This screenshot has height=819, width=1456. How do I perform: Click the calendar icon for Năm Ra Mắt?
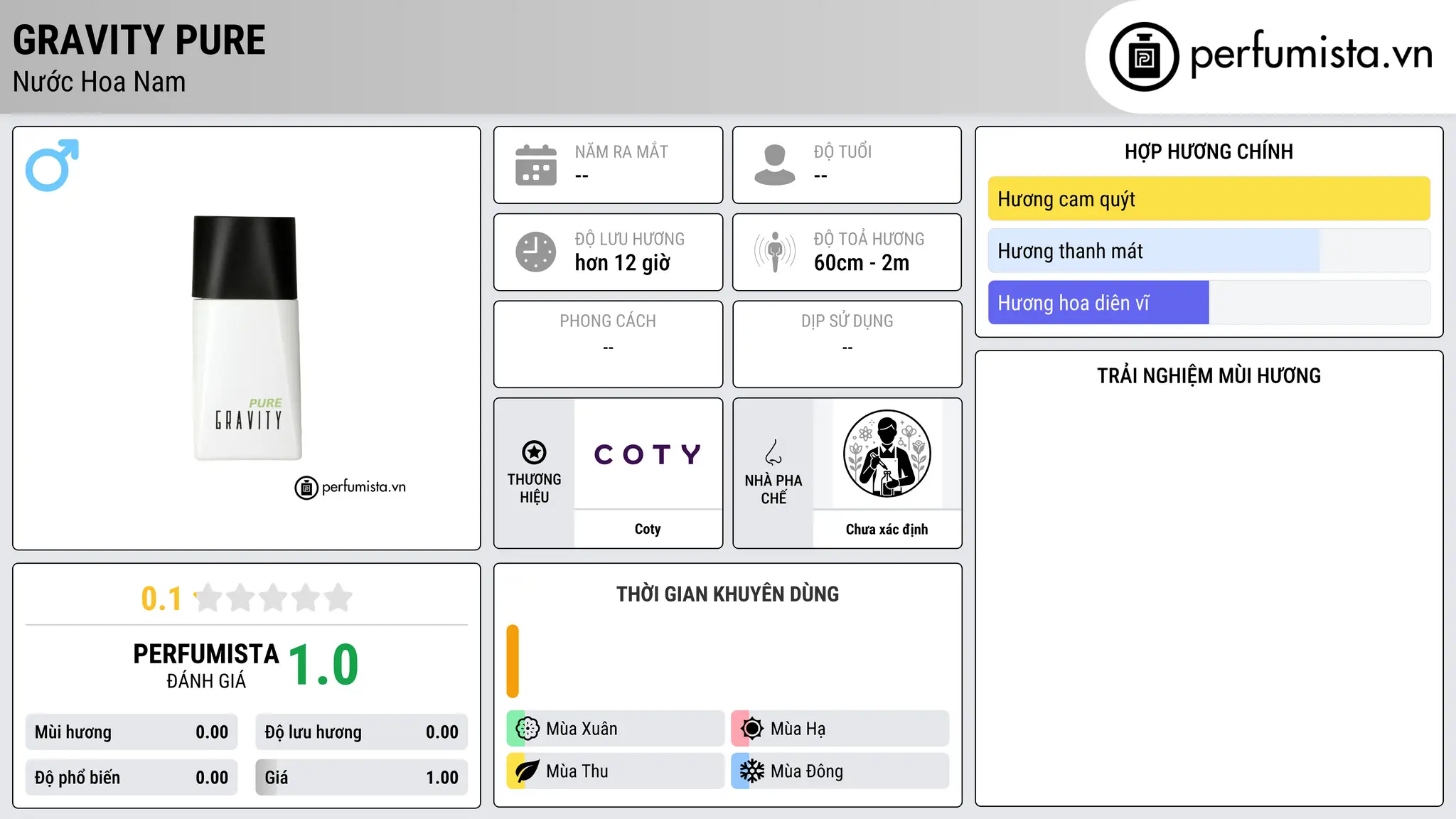(x=536, y=165)
